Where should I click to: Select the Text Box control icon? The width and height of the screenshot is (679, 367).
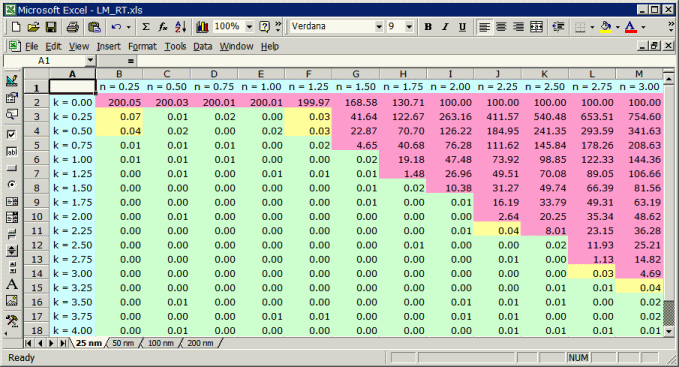click(x=12, y=151)
